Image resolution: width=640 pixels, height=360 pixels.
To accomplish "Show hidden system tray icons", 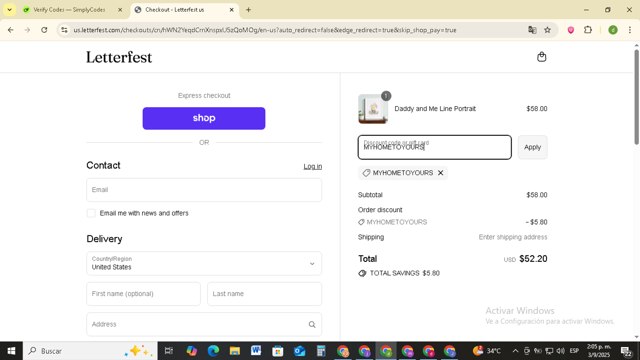I will click(x=515, y=351).
